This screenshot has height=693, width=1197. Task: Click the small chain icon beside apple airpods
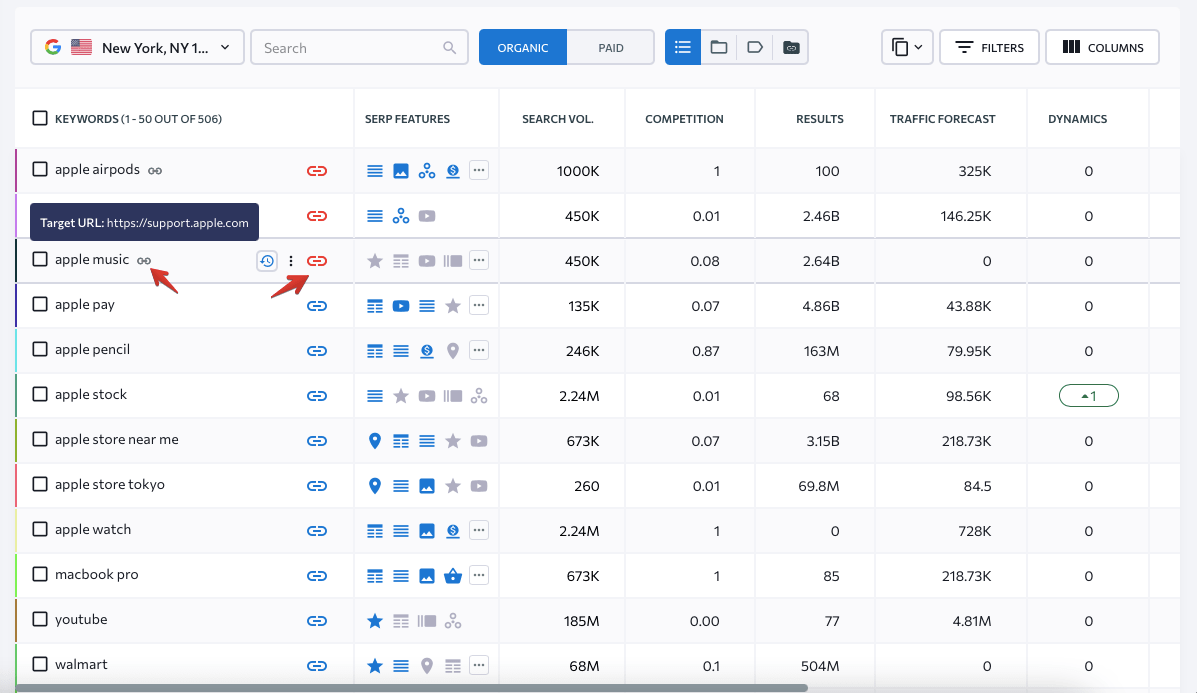pos(154,171)
